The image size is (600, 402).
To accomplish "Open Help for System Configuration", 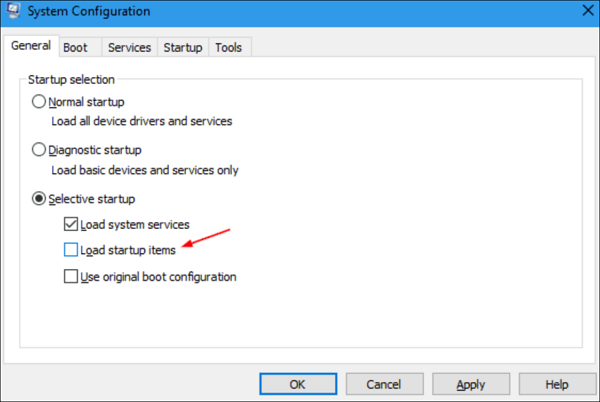I will point(557,384).
